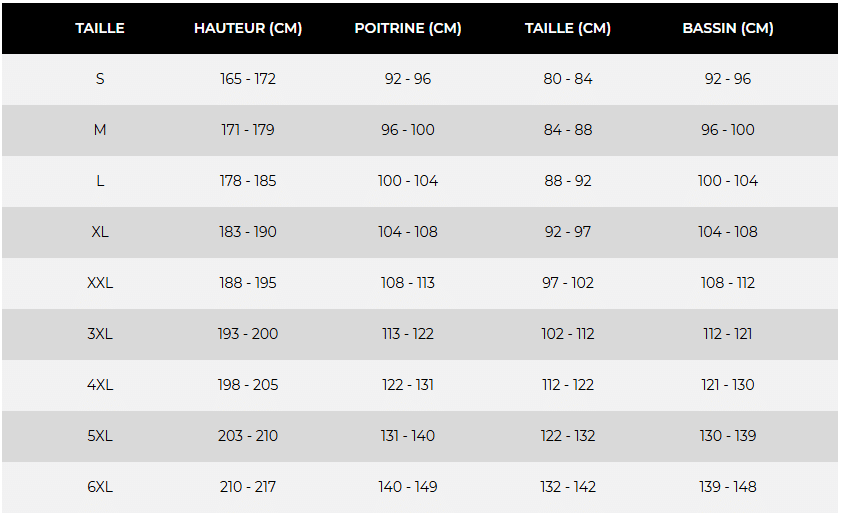Click the first TAILLE header

pyautogui.click(x=100, y=28)
